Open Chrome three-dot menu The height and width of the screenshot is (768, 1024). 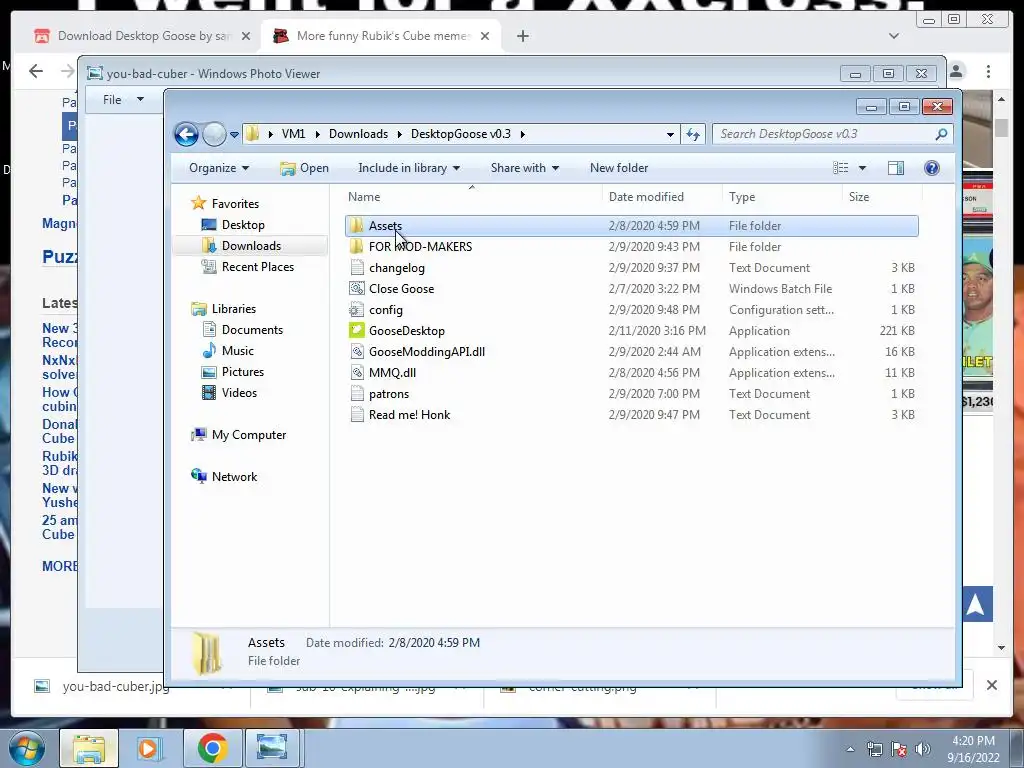click(x=988, y=71)
